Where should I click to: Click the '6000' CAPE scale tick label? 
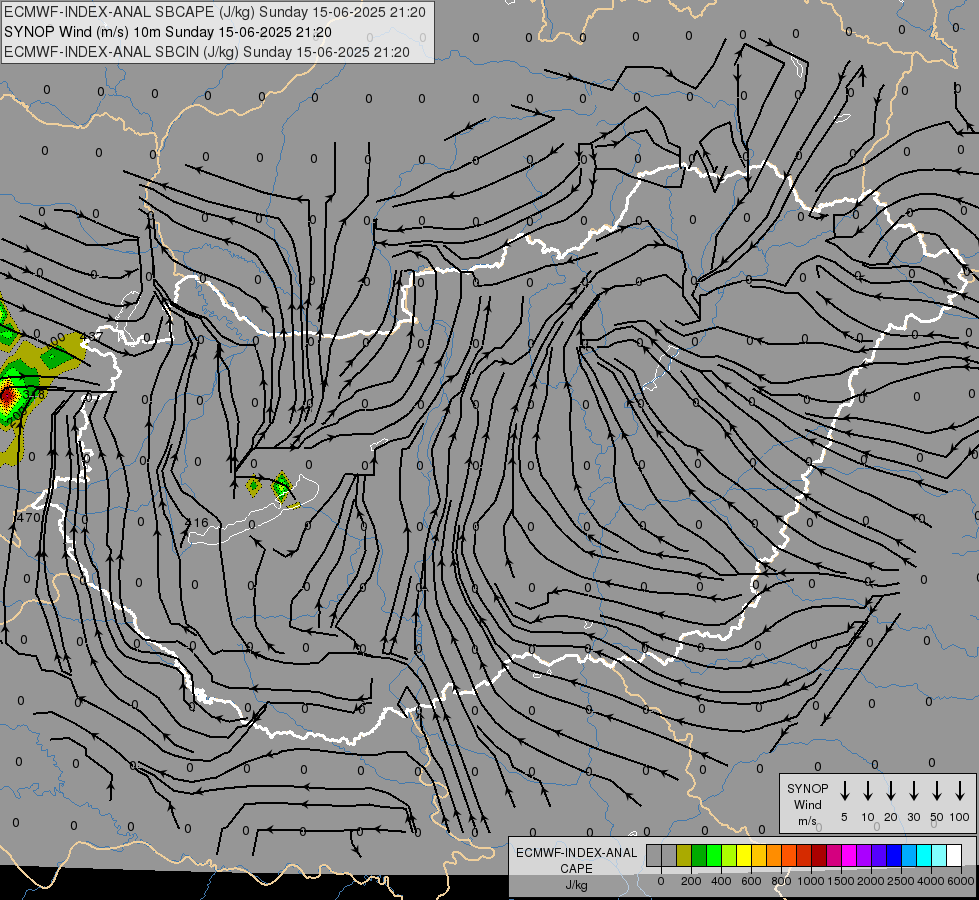pos(962,881)
